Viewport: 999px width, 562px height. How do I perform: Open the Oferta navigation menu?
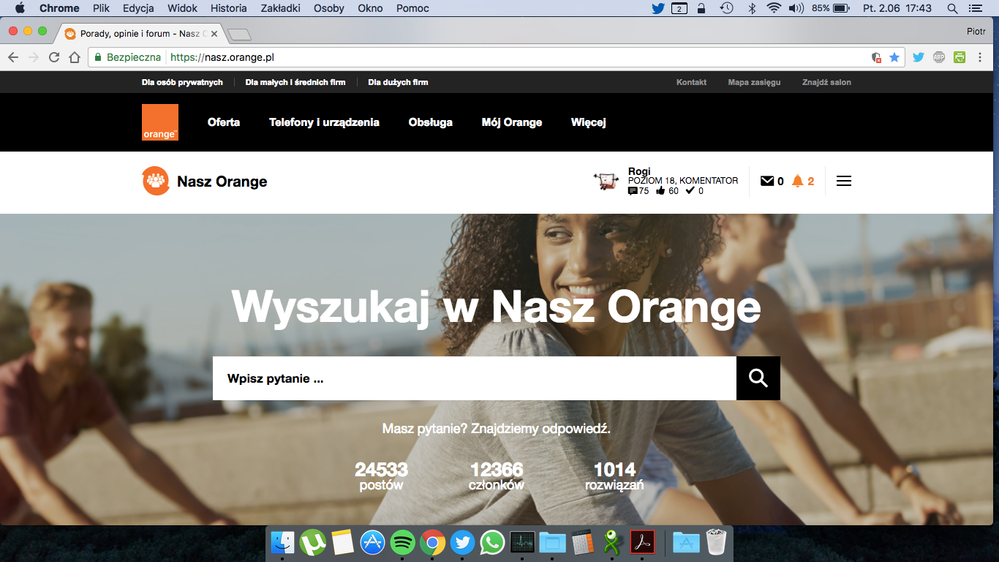click(224, 122)
